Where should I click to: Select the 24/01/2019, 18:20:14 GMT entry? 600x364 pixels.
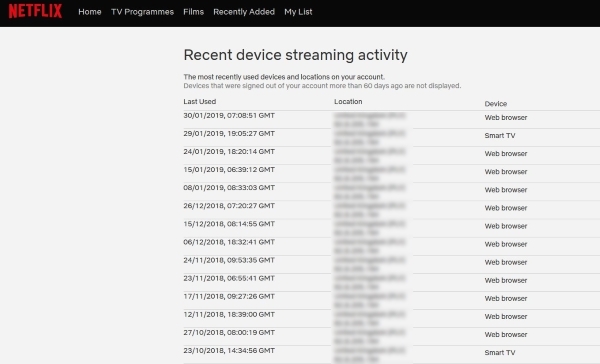click(229, 152)
